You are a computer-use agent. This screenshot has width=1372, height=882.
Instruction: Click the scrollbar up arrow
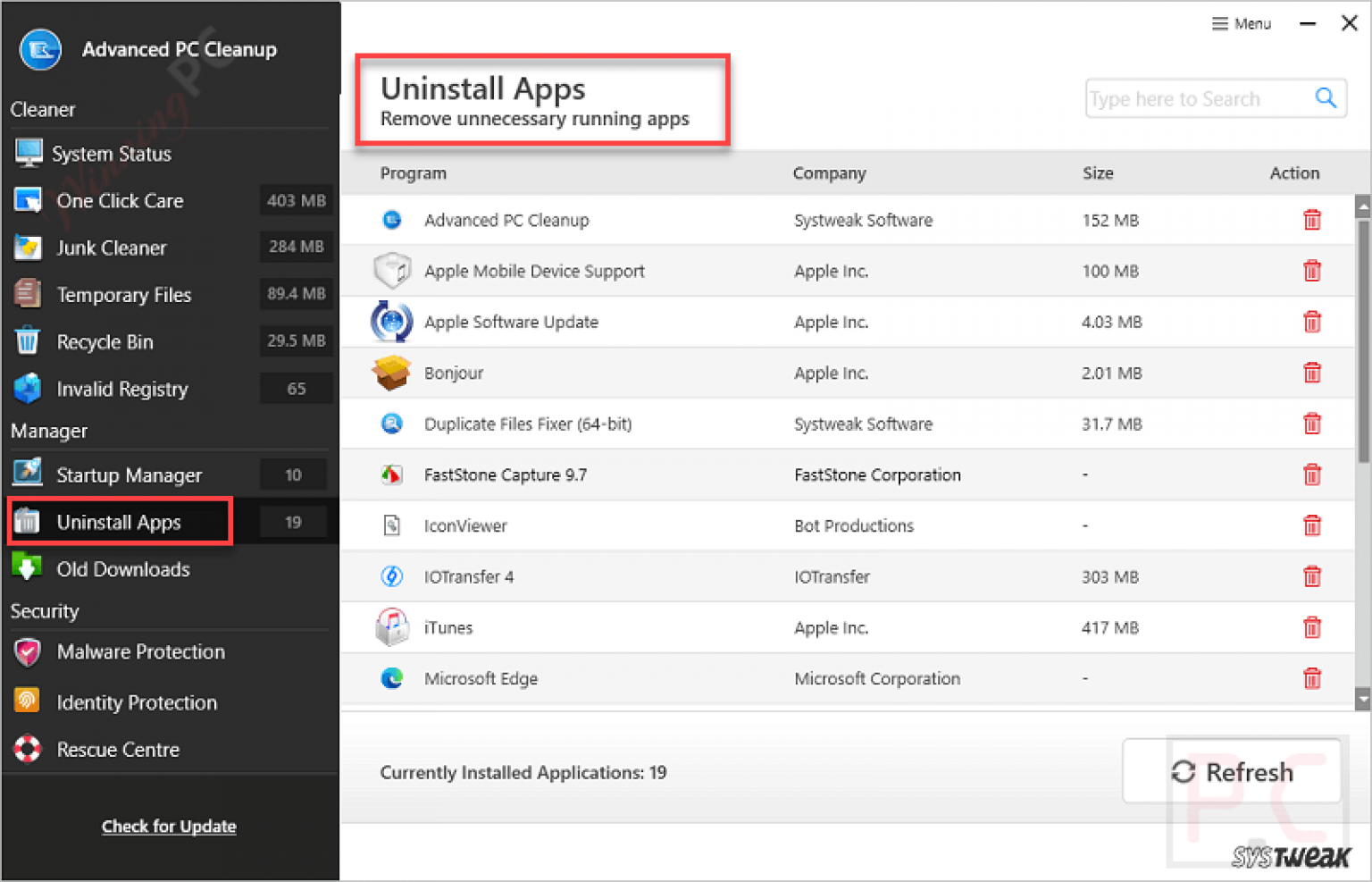tap(1363, 207)
